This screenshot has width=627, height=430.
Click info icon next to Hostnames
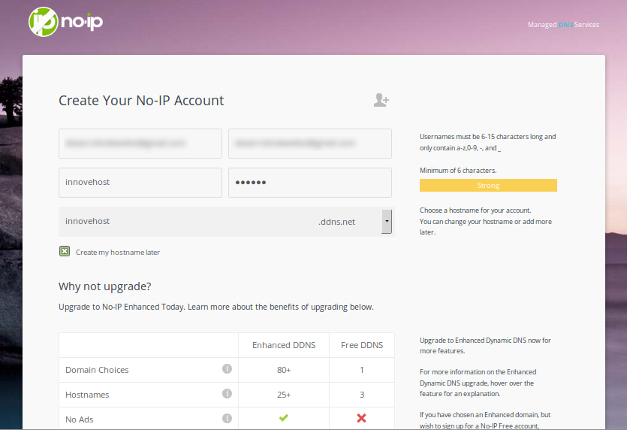226,394
